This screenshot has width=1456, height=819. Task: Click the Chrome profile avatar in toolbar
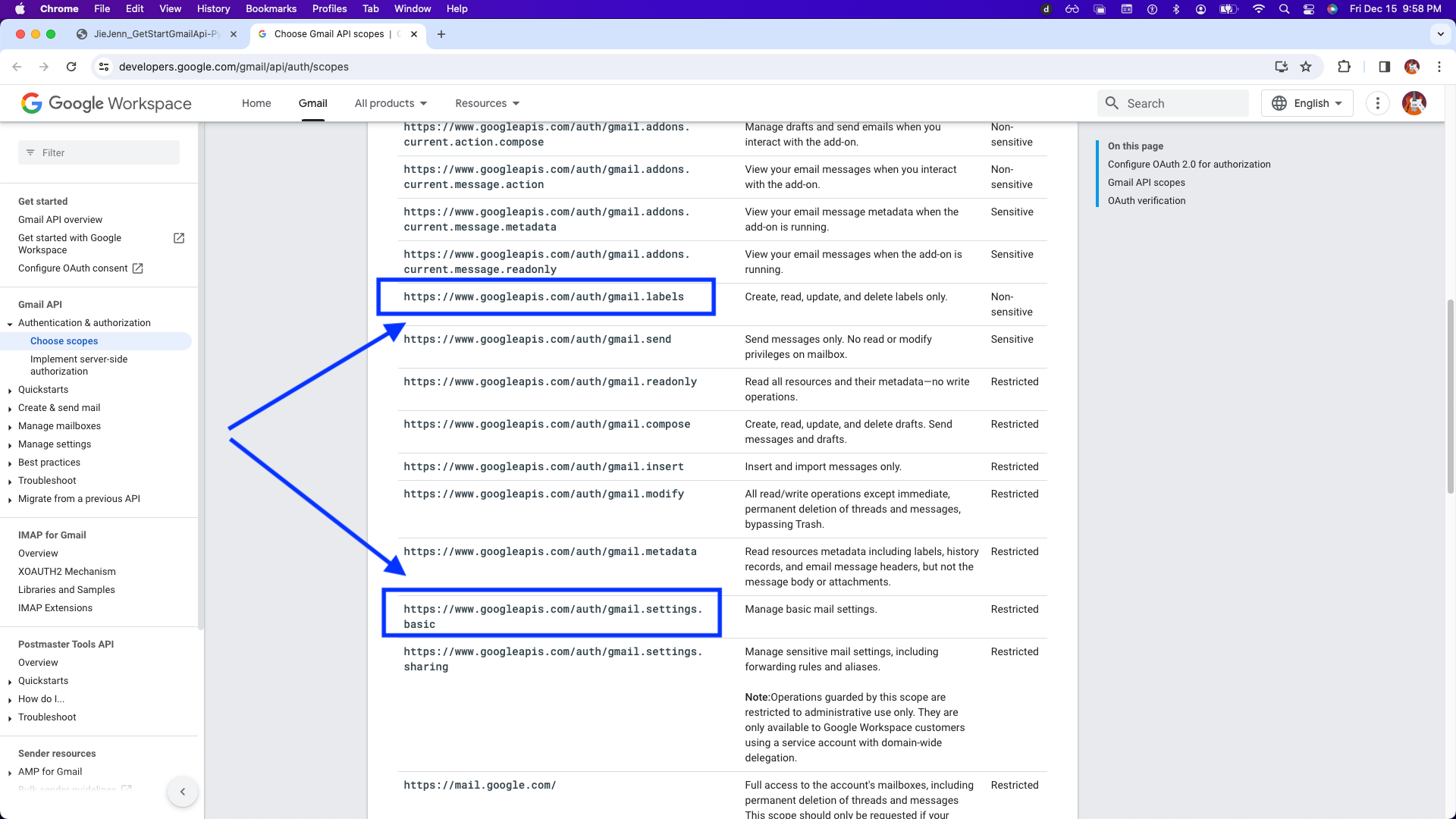pyautogui.click(x=1412, y=67)
